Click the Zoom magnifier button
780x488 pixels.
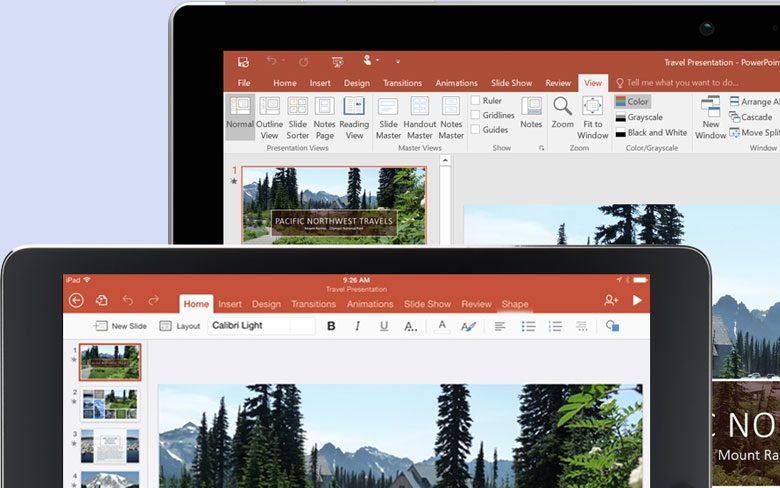click(x=563, y=113)
